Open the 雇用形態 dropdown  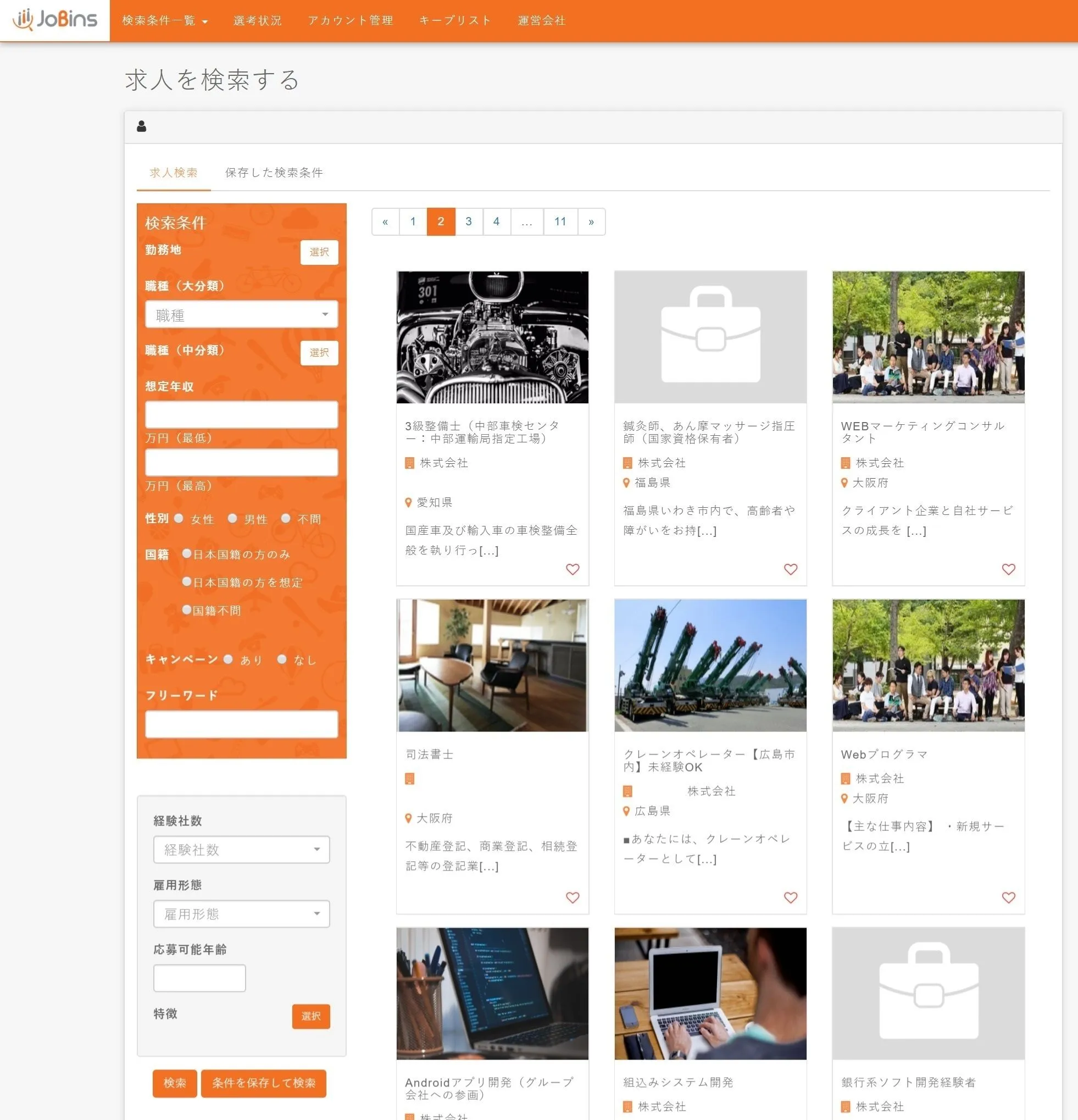pyautogui.click(x=241, y=914)
